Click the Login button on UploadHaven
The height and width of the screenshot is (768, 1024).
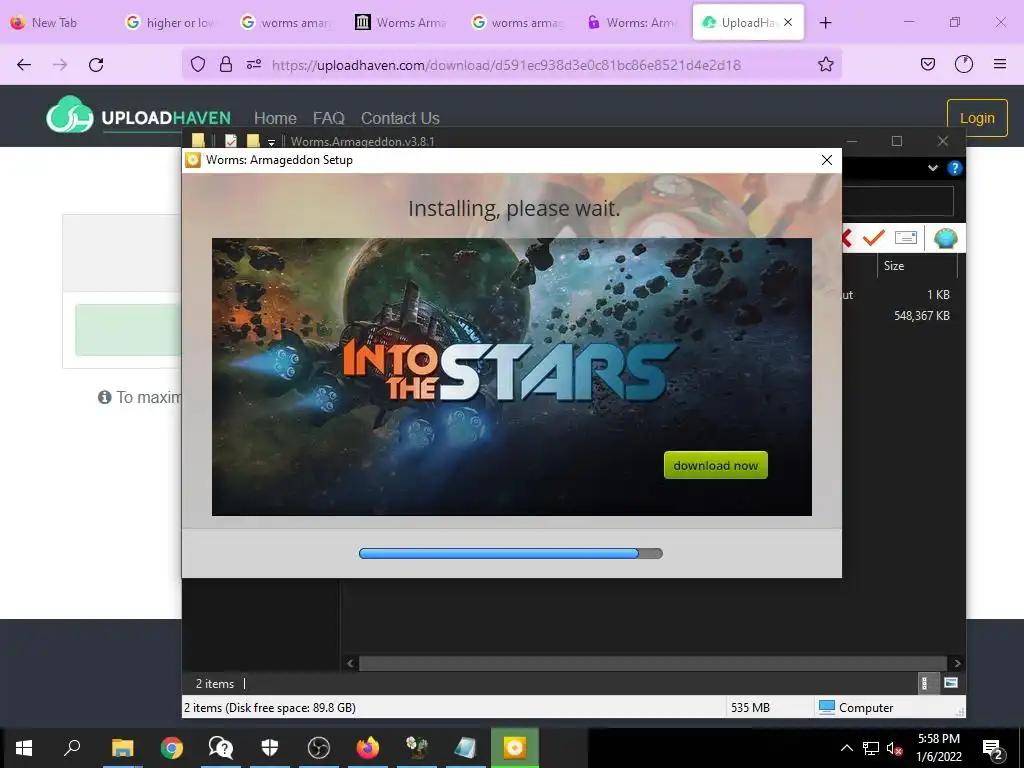(x=977, y=118)
